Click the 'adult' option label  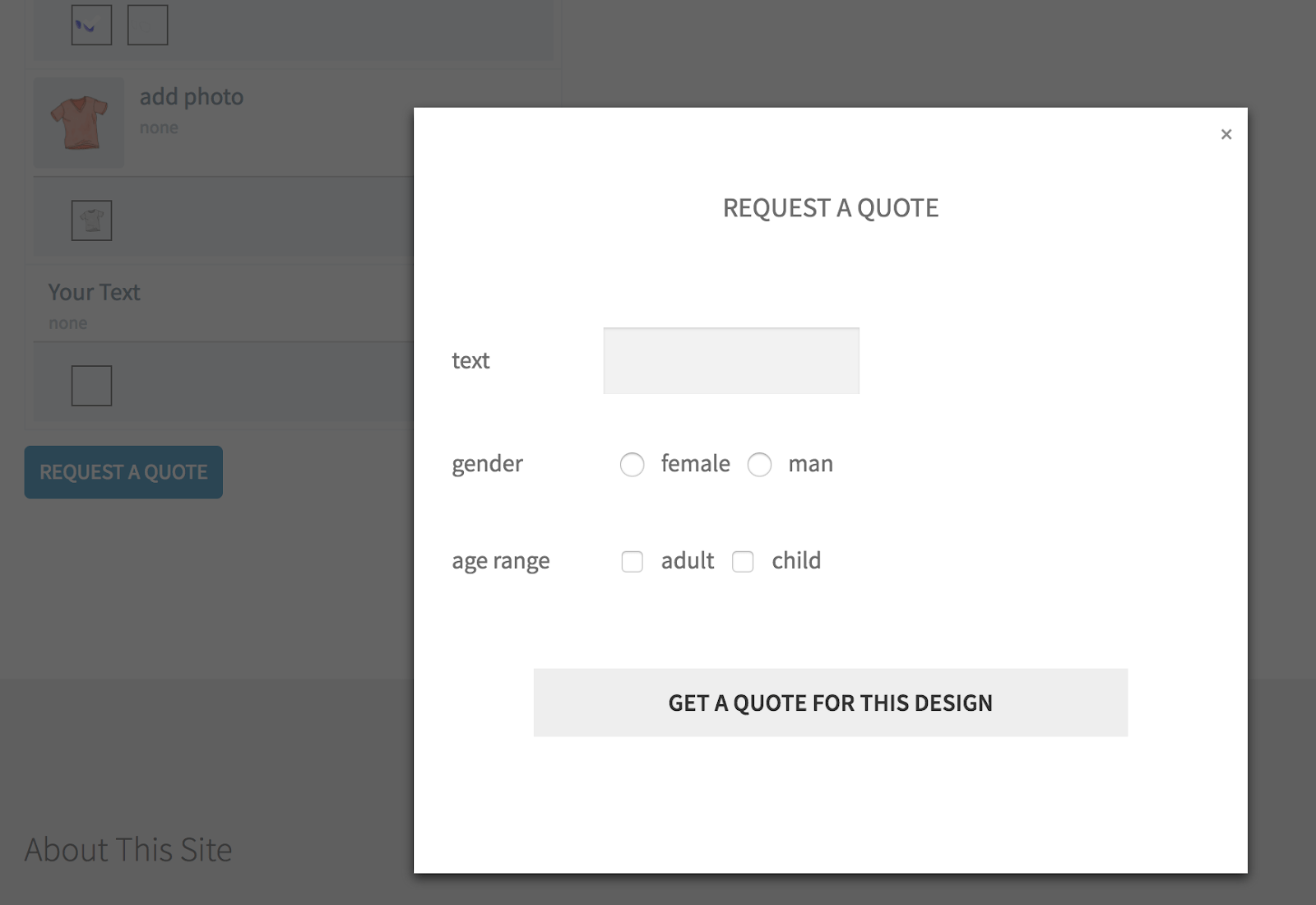[688, 560]
